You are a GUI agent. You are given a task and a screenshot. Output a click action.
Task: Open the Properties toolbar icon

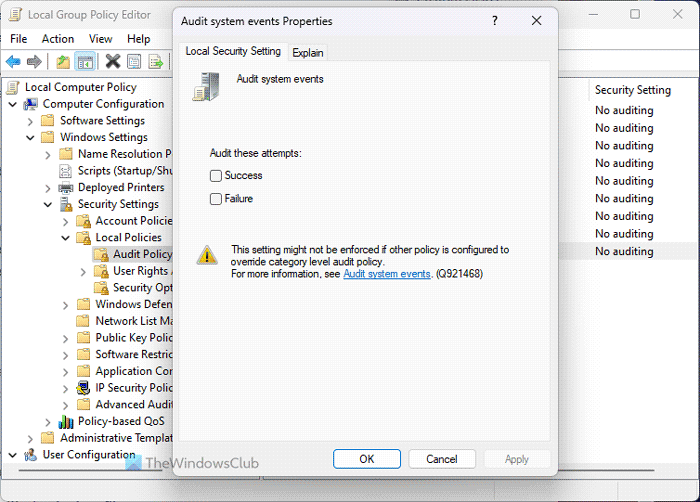click(134, 62)
